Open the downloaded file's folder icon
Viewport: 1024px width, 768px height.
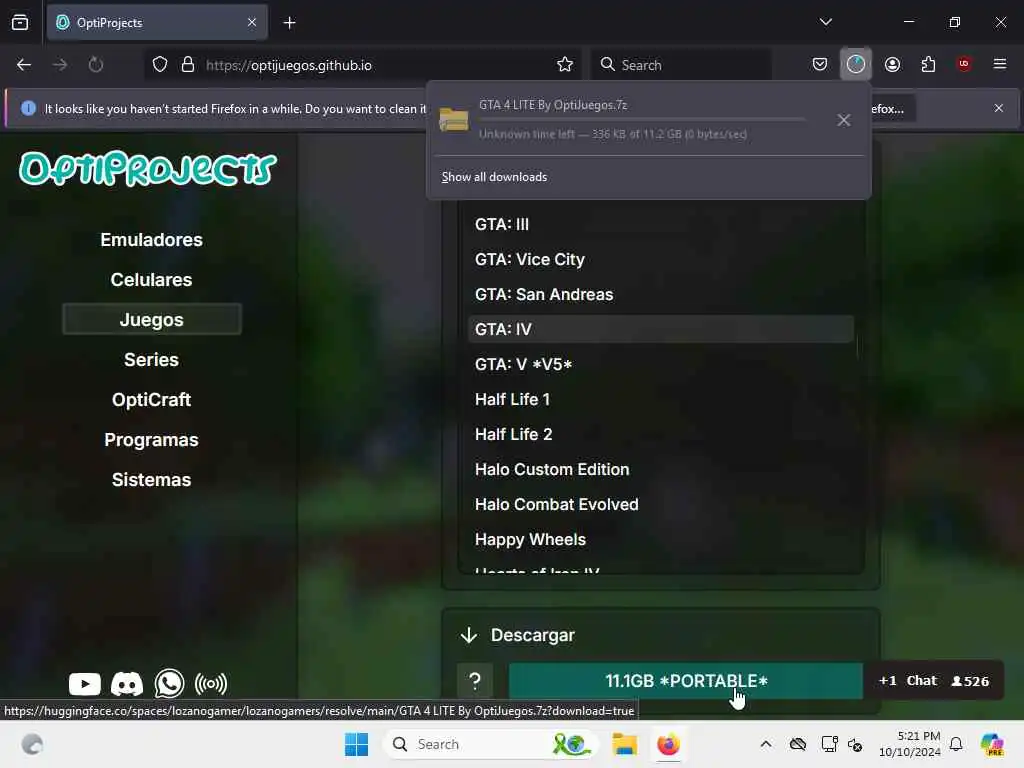pos(454,119)
